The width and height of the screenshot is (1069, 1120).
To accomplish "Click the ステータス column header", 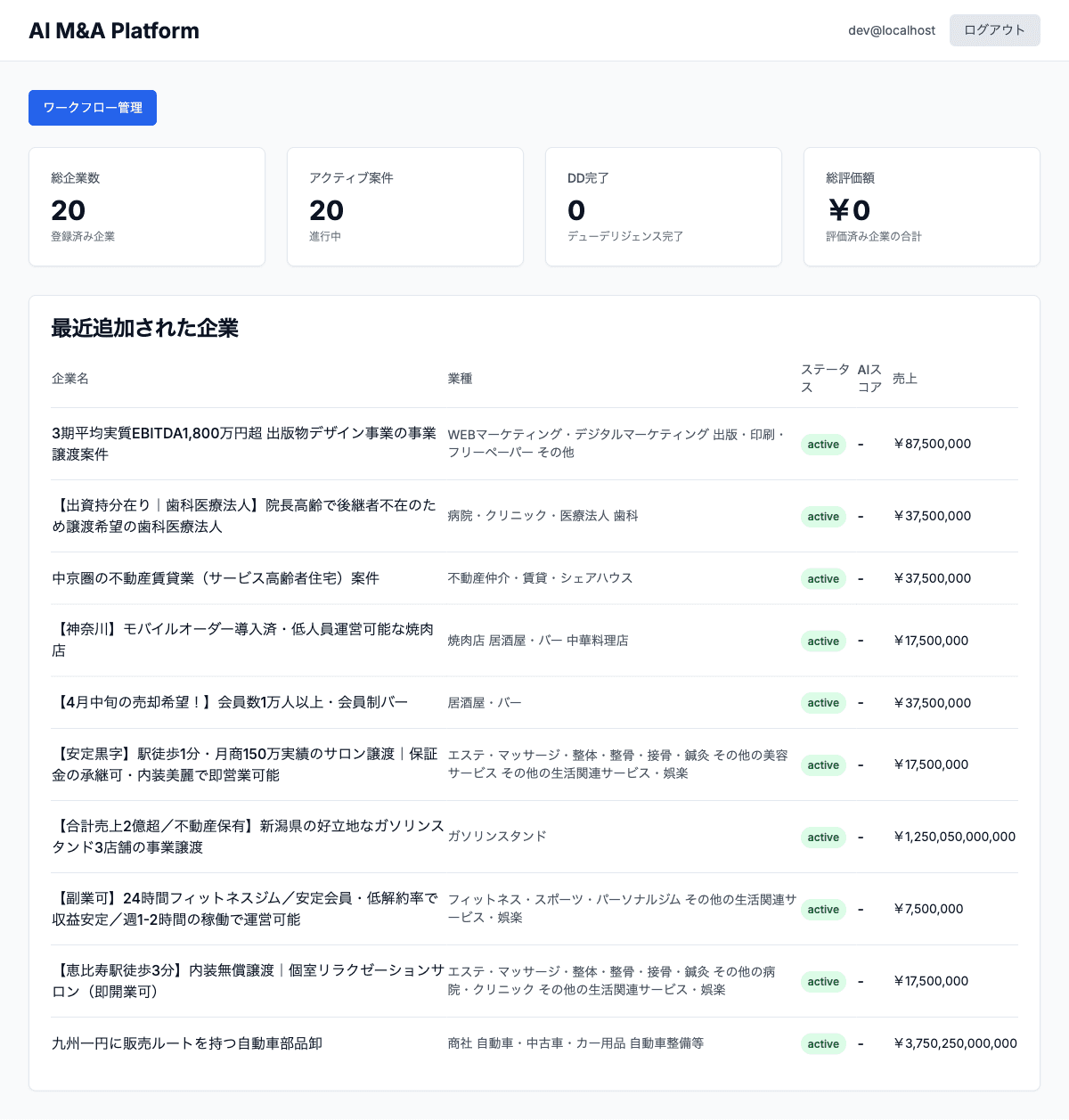I will coord(825,378).
